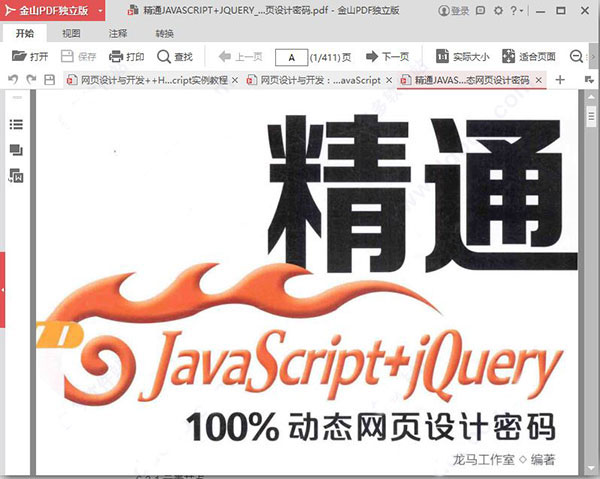This screenshot has width=600, height=479.
Task: Click the zoom out magnifier icon
Action: point(576,57)
